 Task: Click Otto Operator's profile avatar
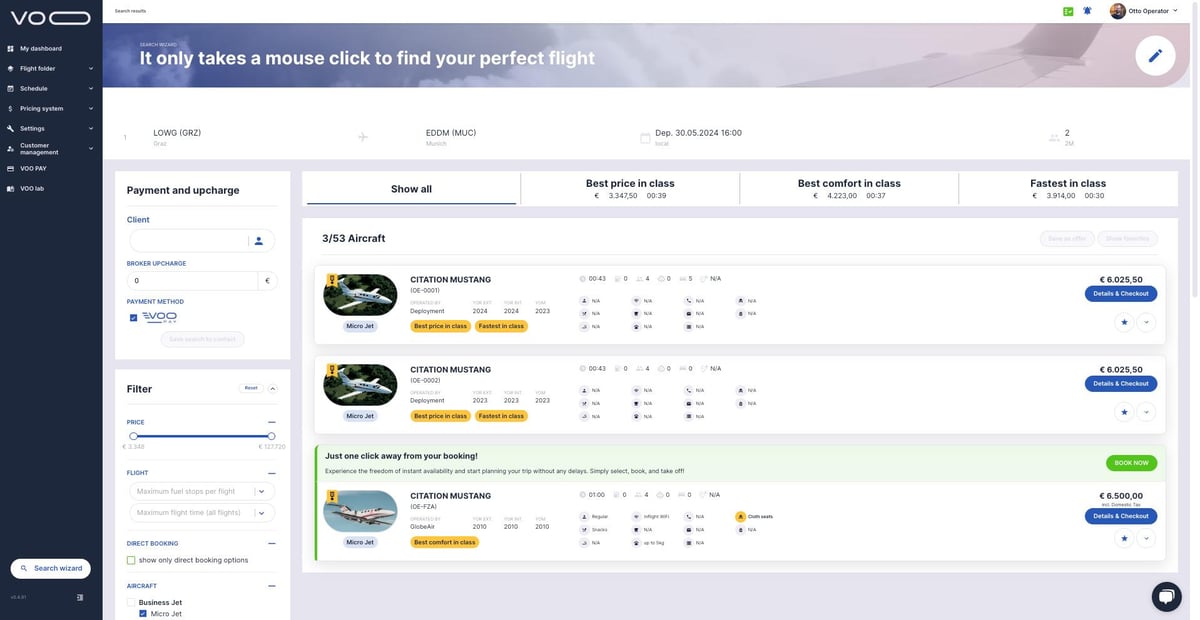pos(1117,11)
